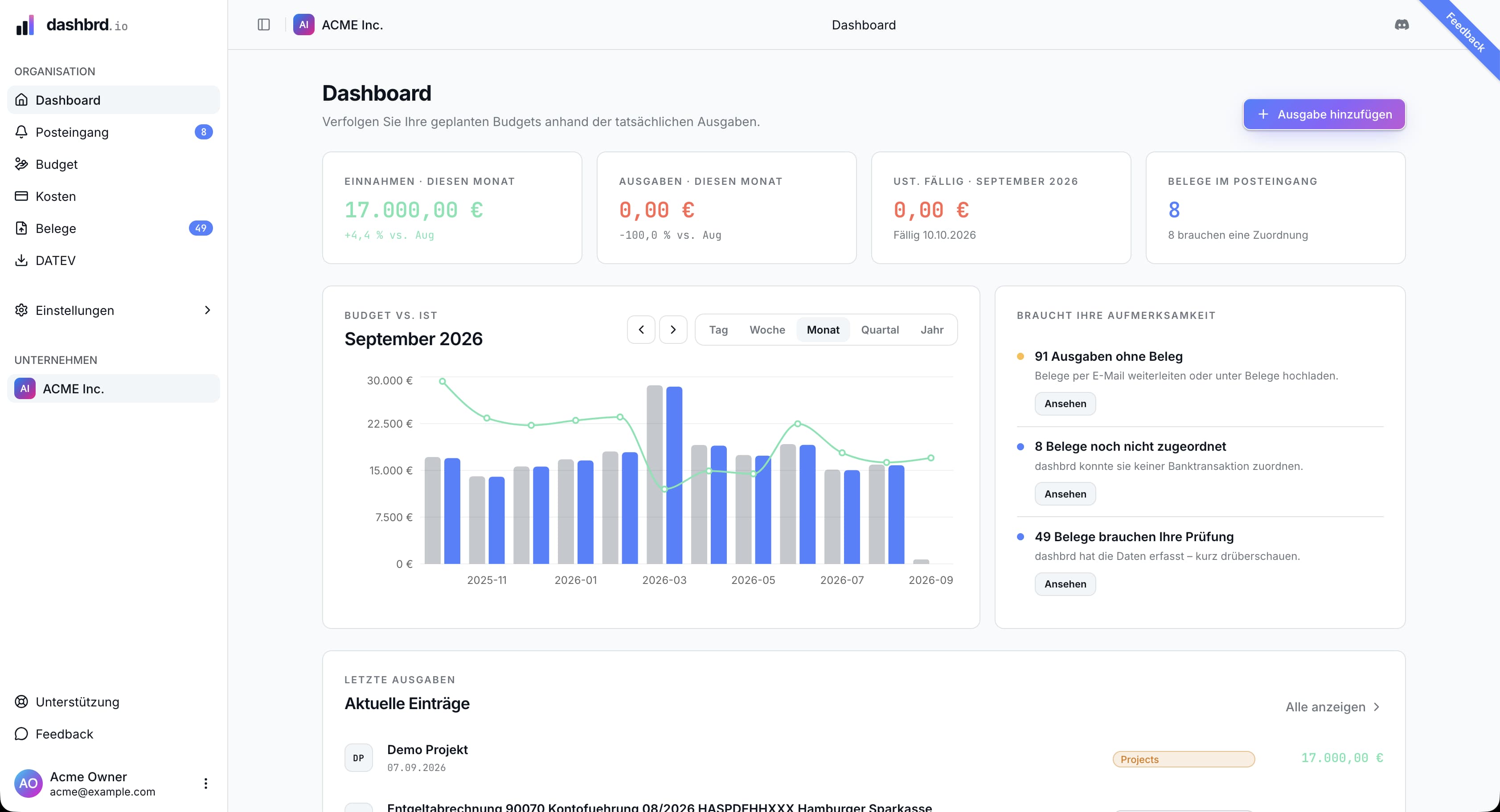Click the Einstellungen gear icon
The image size is (1500, 812).
tap(21, 310)
